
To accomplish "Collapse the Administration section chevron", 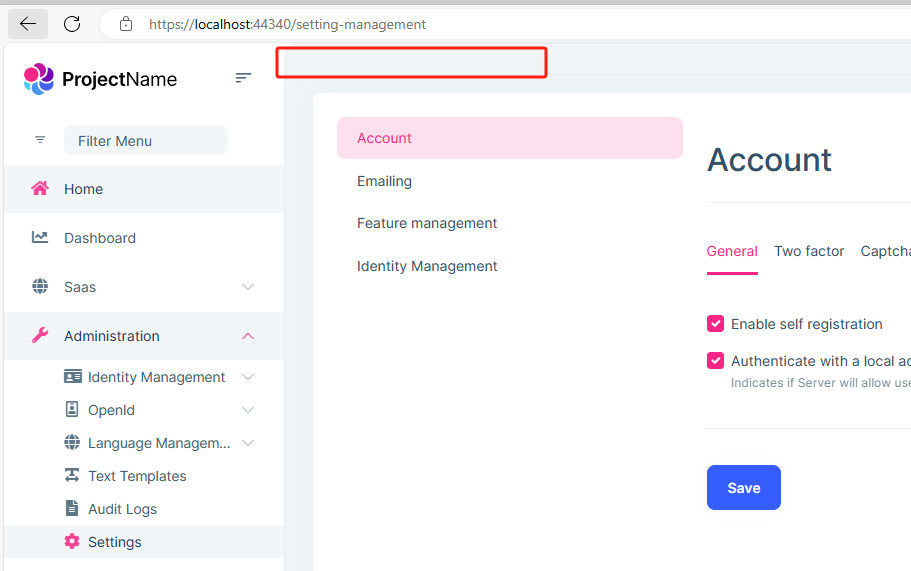I will (x=248, y=336).
